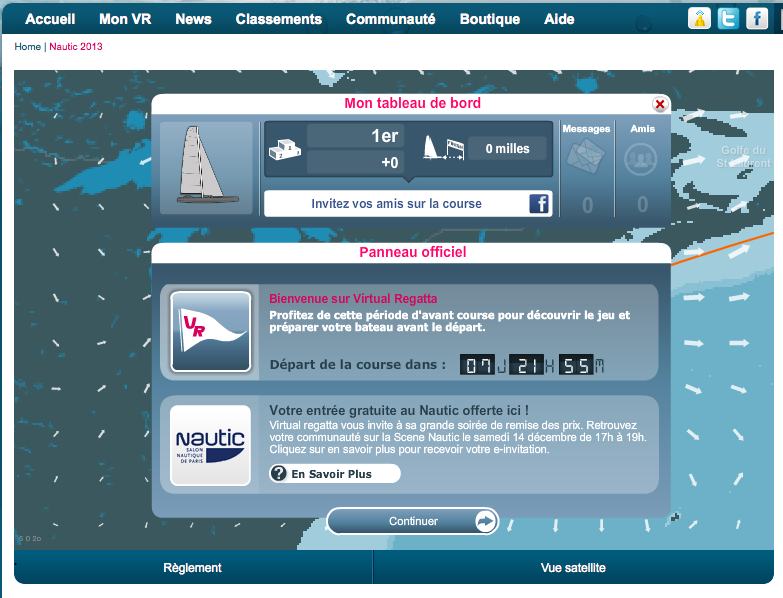
Task: Click the podium ranking icon
Action: (x=285, y=149)
